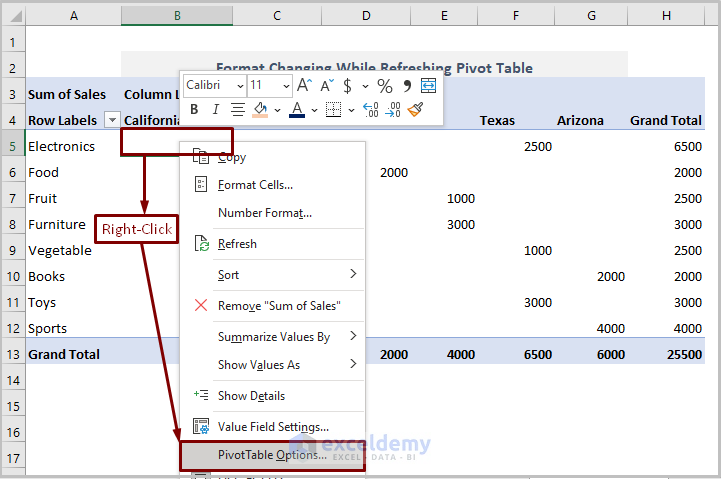Click the Furniture row label

pos(57,224)
